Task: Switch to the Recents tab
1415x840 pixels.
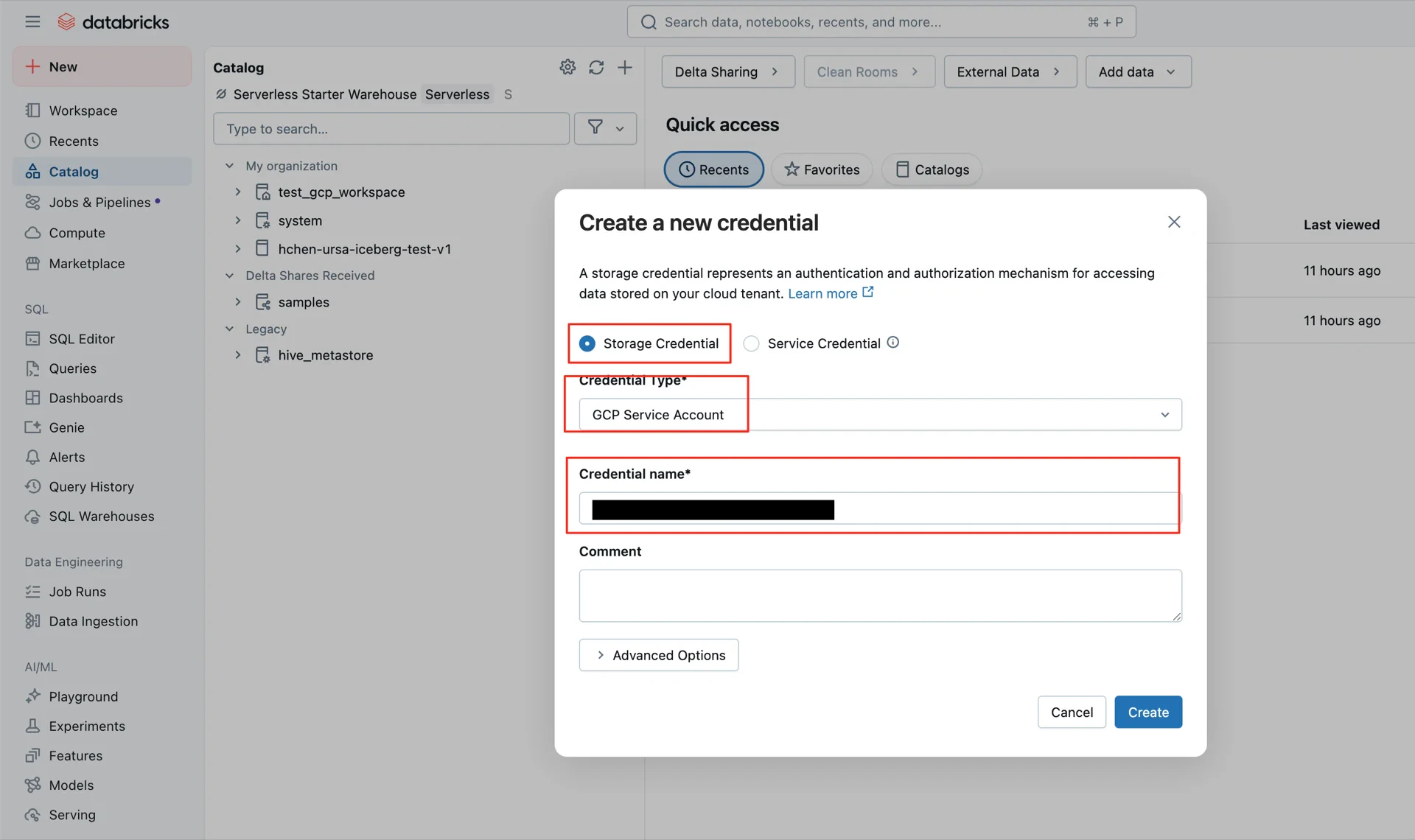Action: point(713,169)
